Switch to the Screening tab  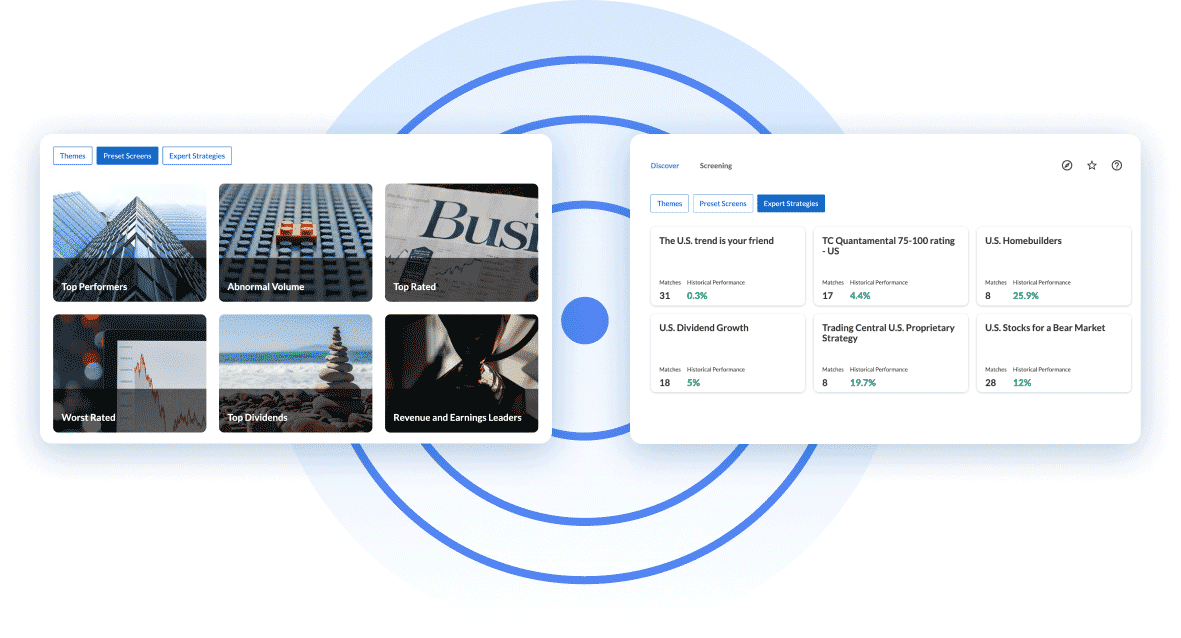[x=716, y=165]
